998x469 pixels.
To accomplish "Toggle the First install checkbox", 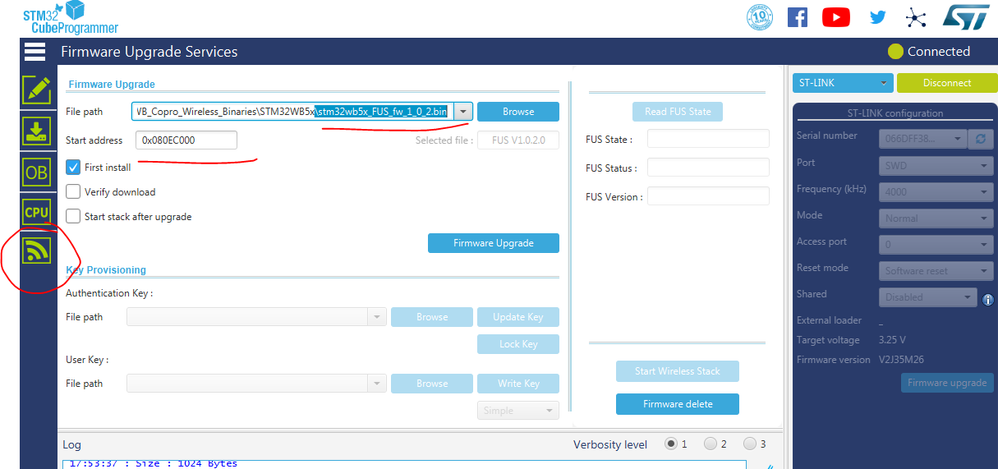I will [x=73, y=167].
